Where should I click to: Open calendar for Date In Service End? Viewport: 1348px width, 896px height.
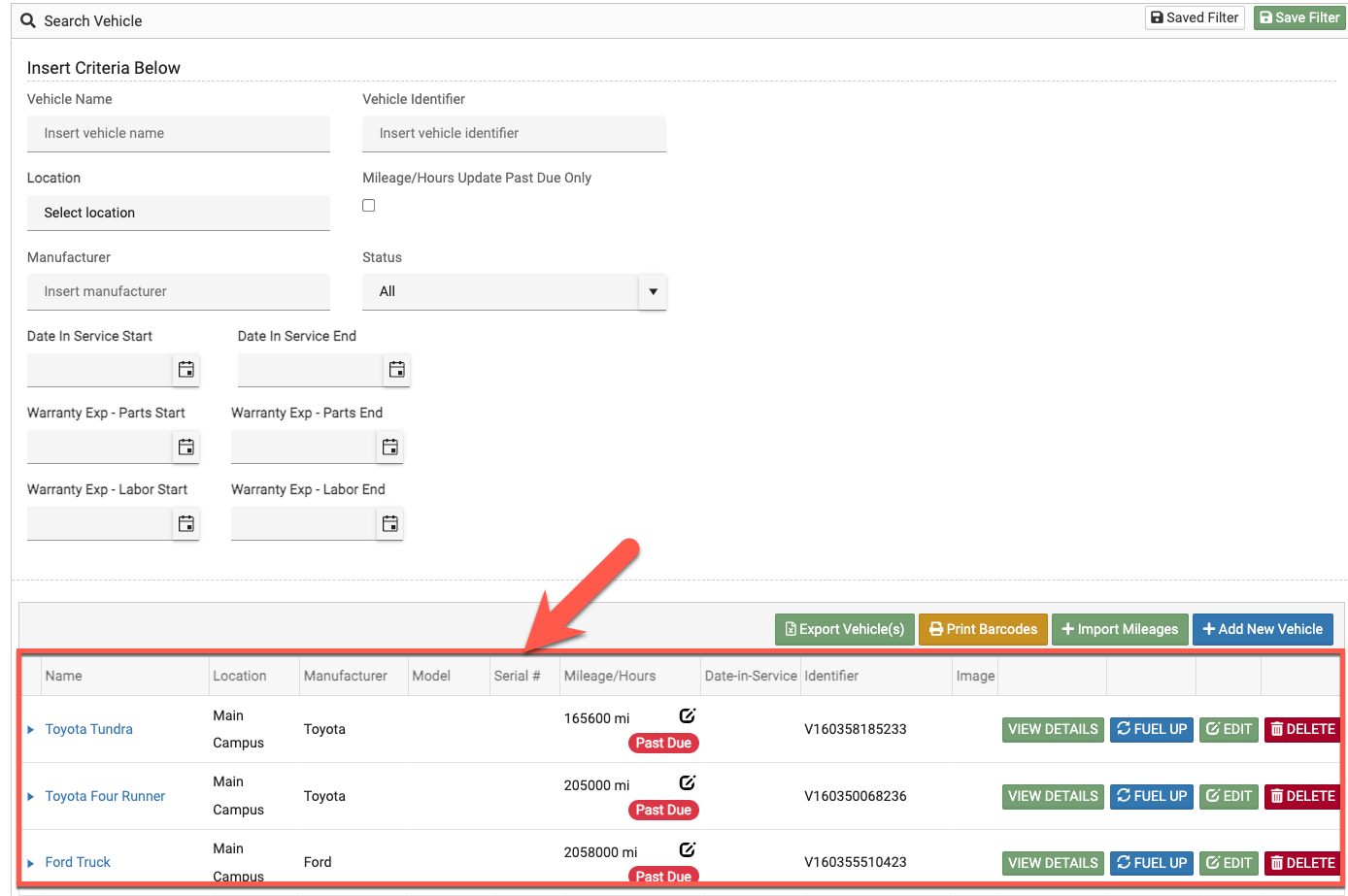click(x=396, y=370)
